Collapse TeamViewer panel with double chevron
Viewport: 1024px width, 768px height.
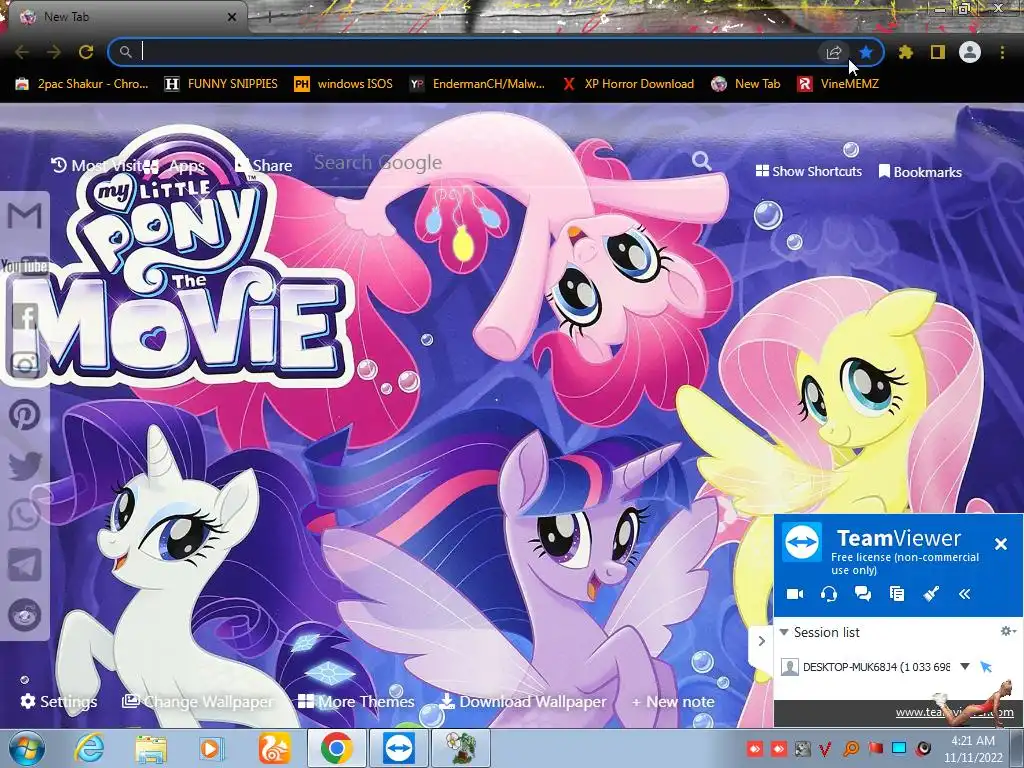[x=965, y=594]
